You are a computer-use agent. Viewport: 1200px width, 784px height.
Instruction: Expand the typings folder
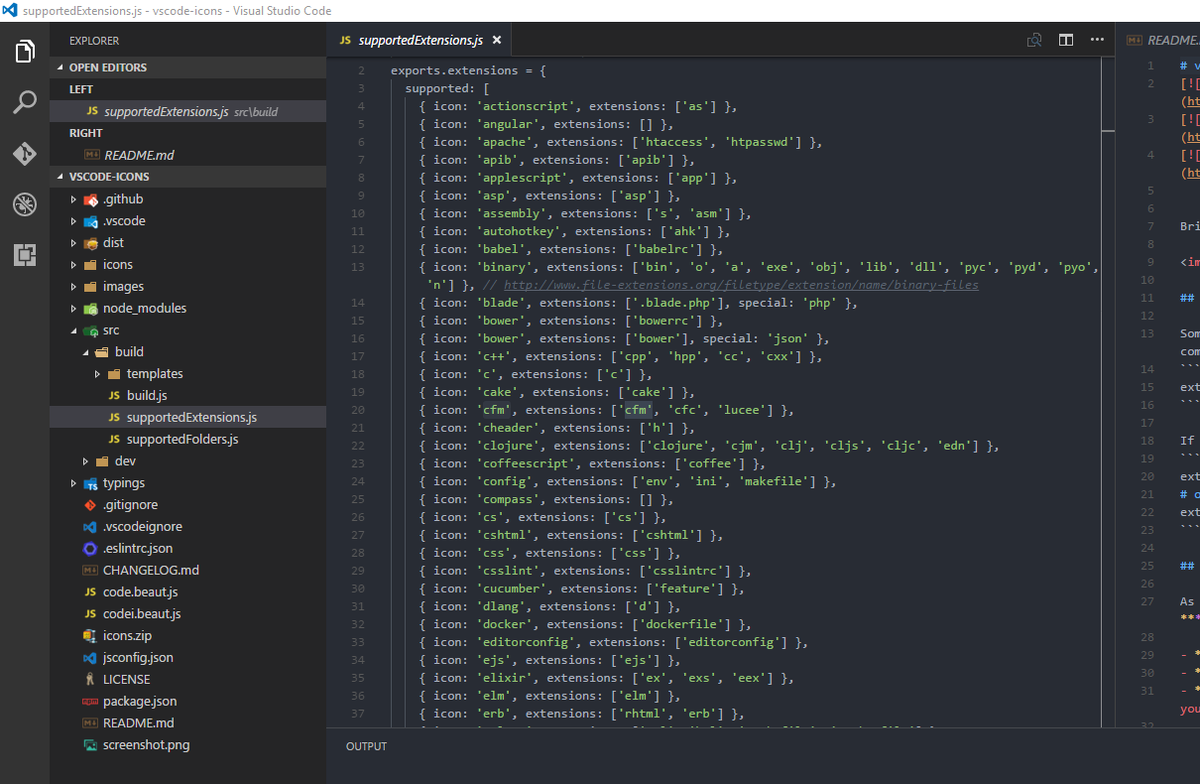(x=188, y=483)
